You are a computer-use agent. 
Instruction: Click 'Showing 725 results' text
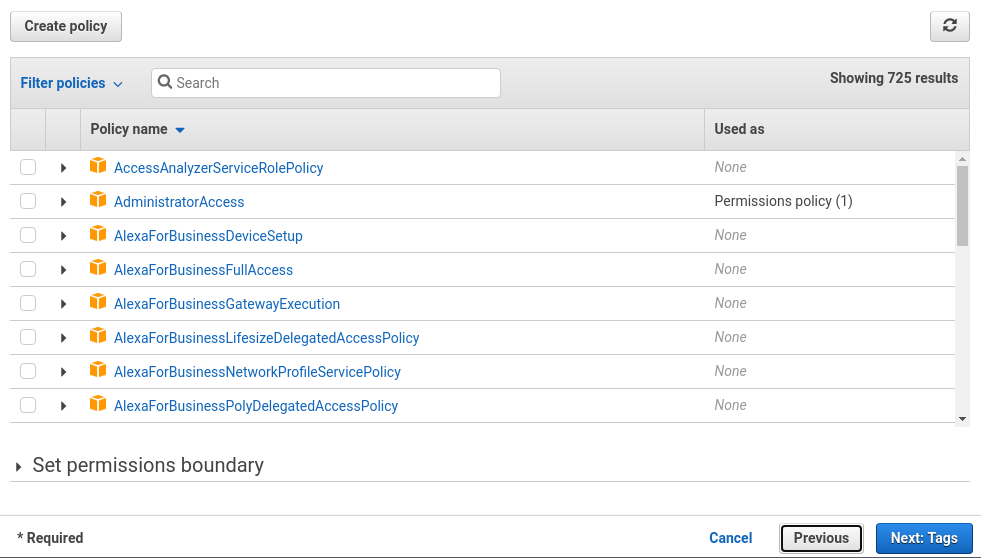(x=893, y=78)
